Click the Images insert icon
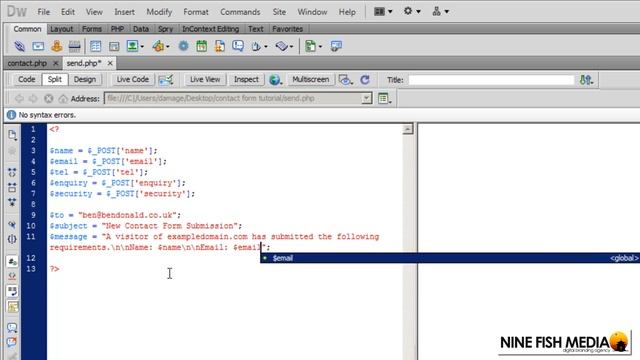Viewport: 640px width, 360px height. [132, 46]
